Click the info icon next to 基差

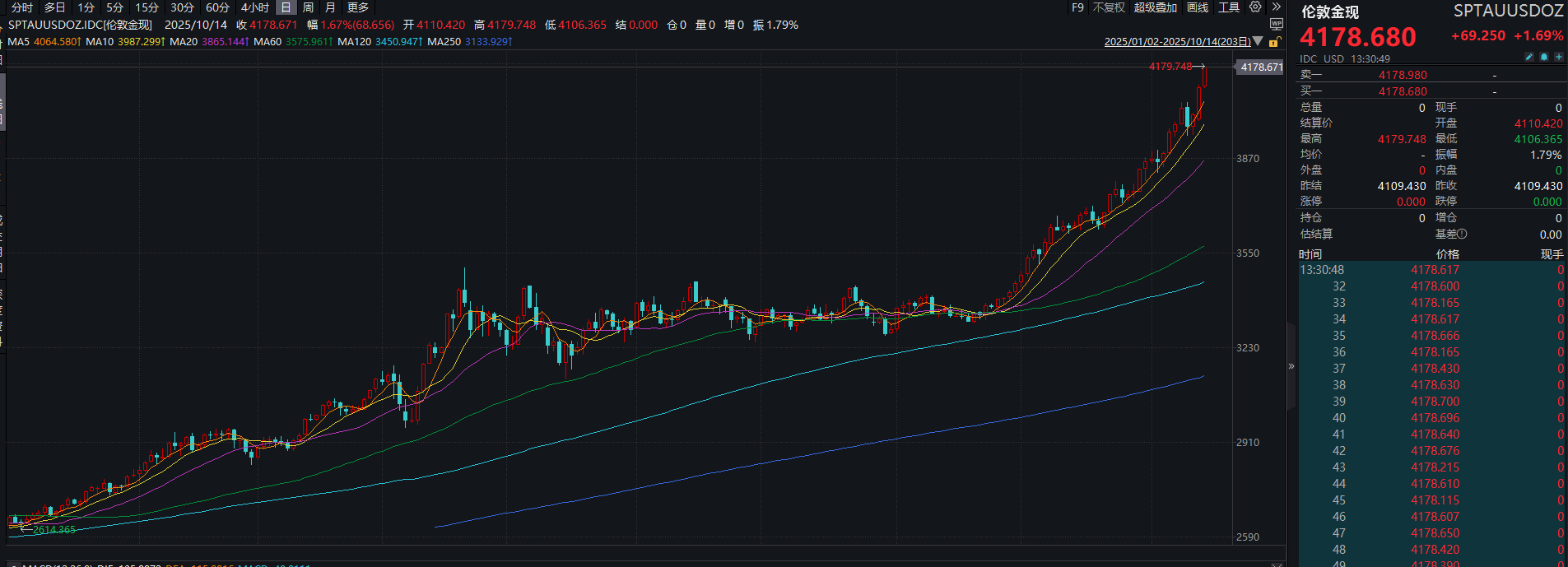[x=1462, y=235]
